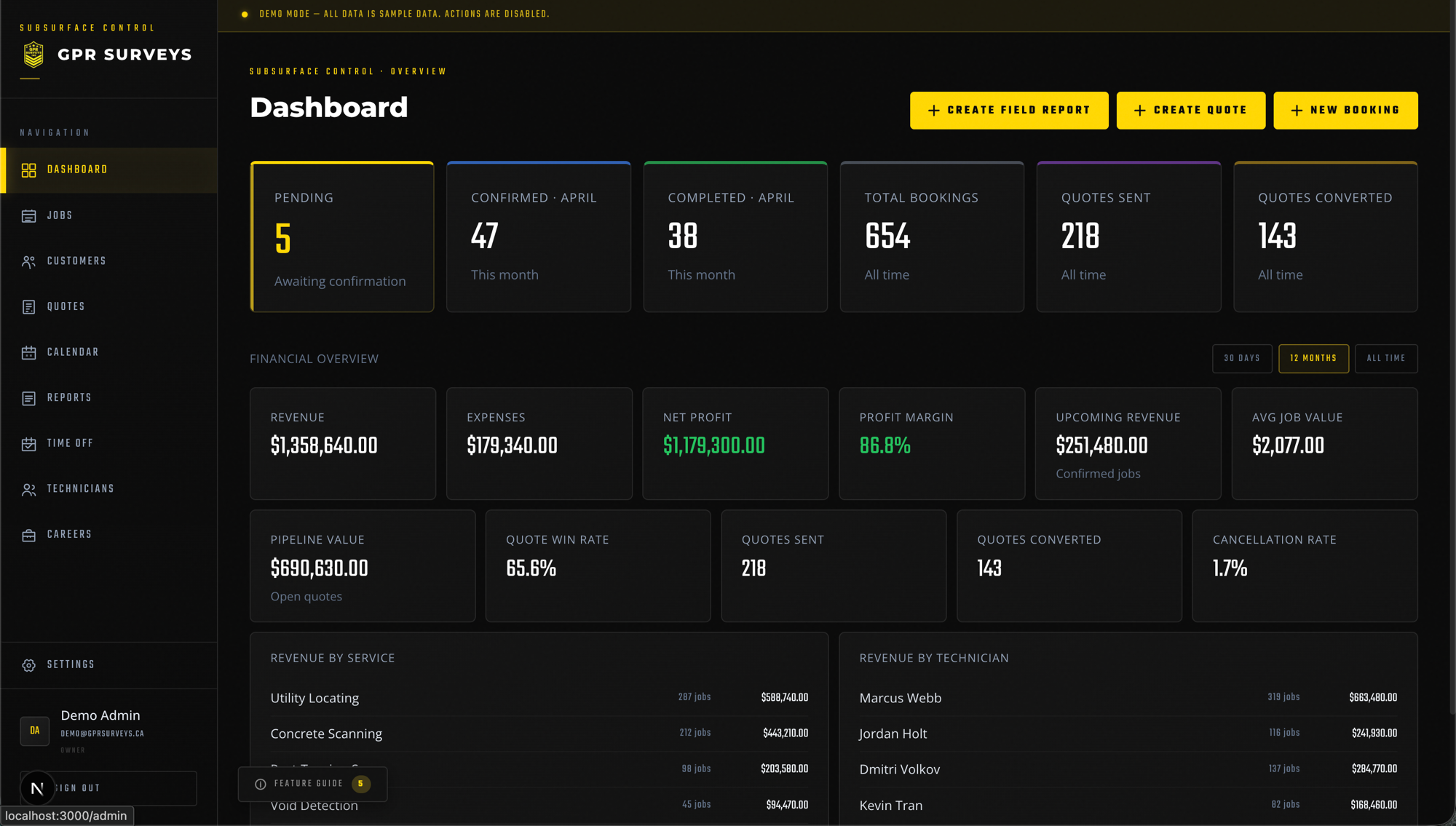
Task: Click the Customers people icon
Action: [28, 262]
